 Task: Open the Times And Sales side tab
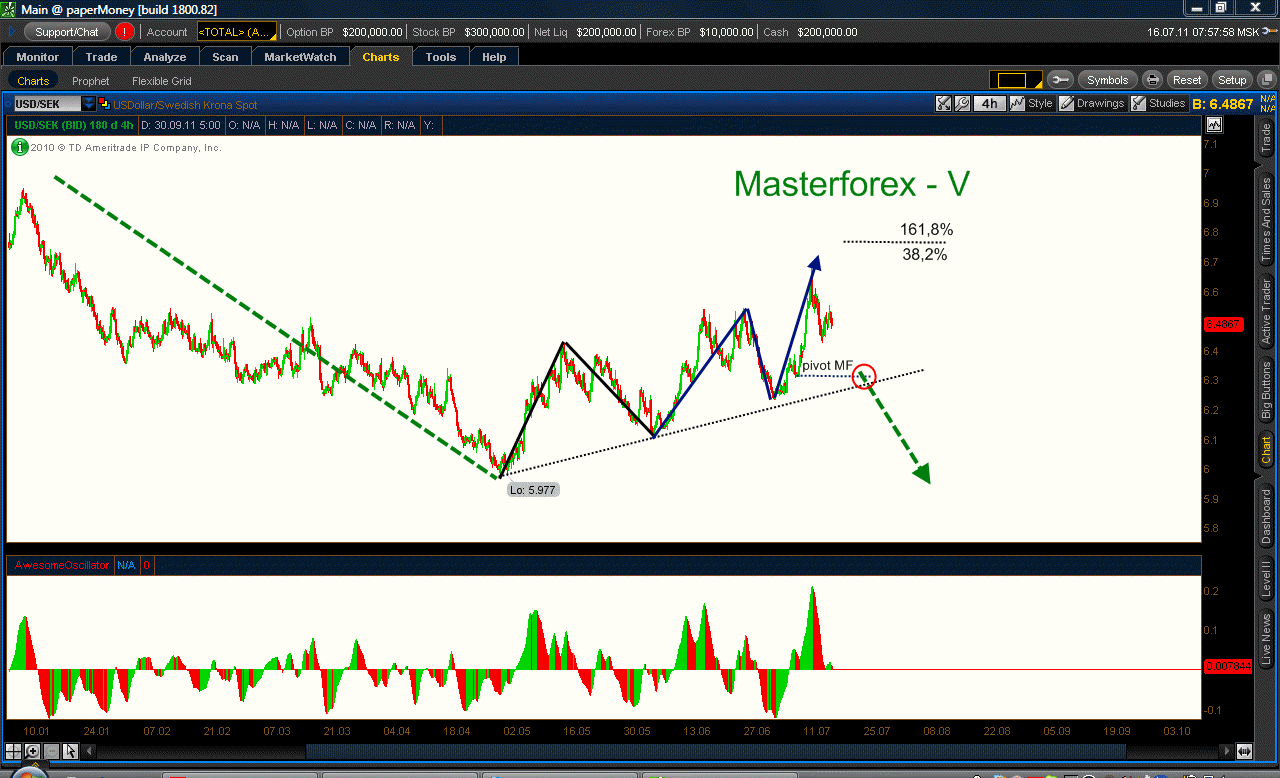coord(1266,220)
